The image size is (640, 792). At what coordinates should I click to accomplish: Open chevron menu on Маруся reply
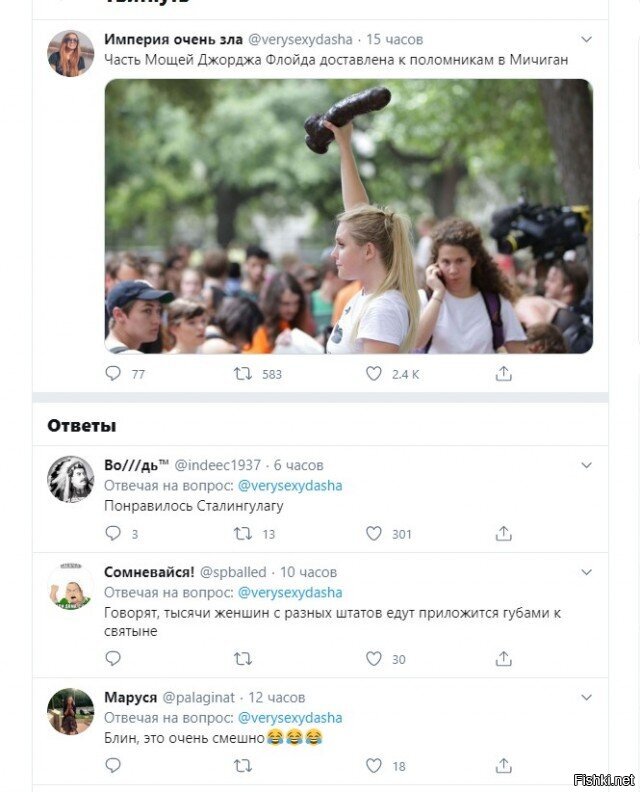(x=586, y=697)
